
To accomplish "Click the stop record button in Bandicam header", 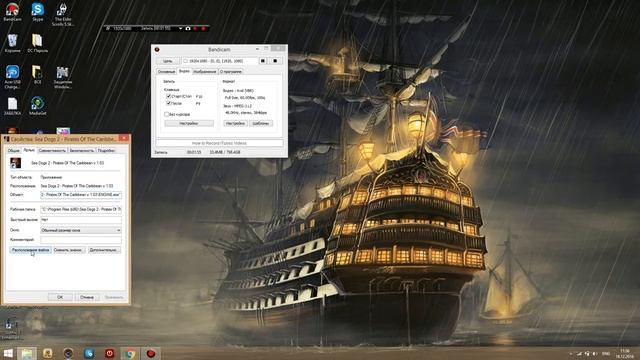I will click(x=275, y=61).
